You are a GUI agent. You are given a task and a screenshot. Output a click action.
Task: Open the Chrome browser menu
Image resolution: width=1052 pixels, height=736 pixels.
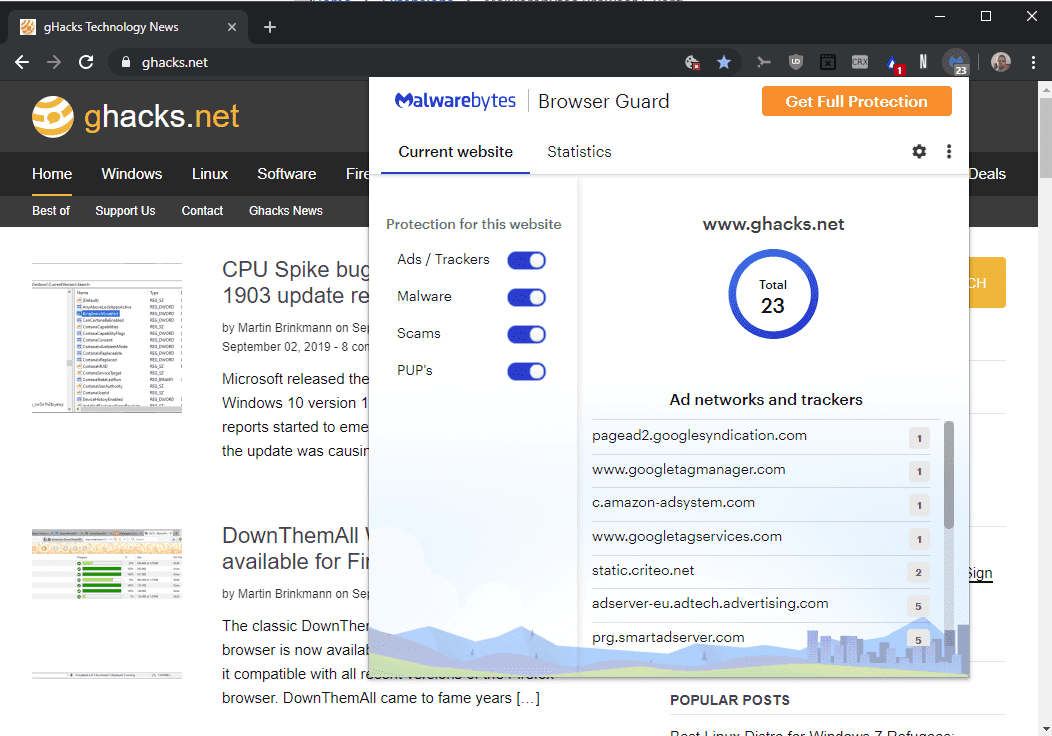click(x=1034, y=61)
